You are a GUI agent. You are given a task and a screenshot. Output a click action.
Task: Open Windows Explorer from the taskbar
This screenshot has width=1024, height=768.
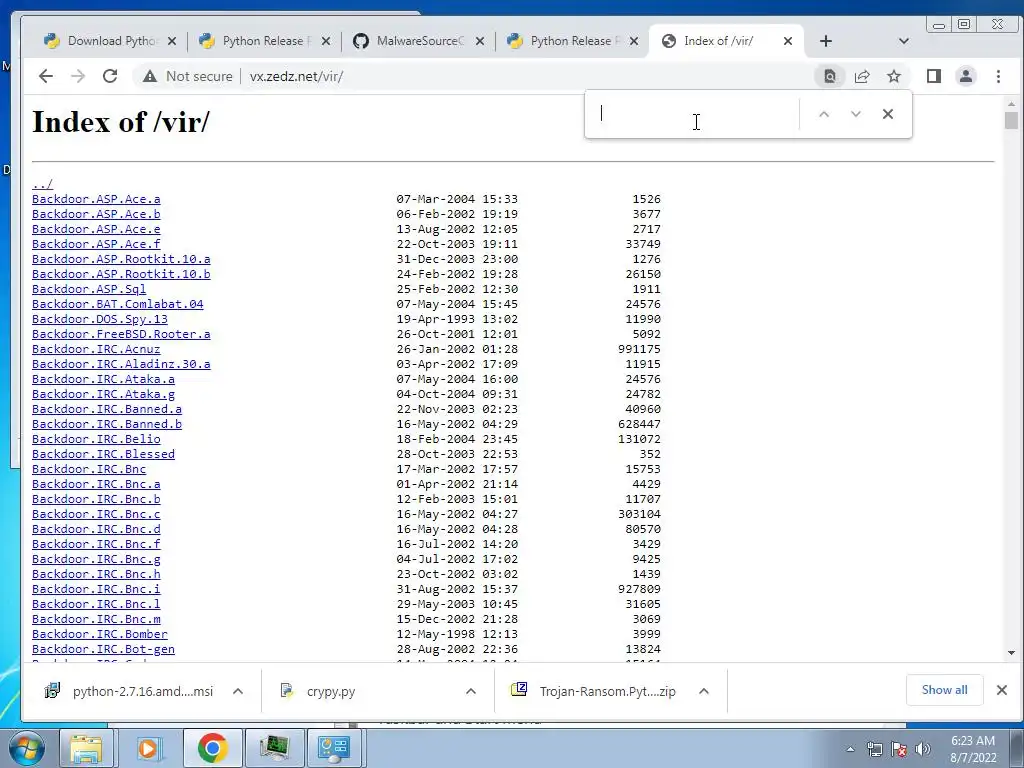coord(86,748)
